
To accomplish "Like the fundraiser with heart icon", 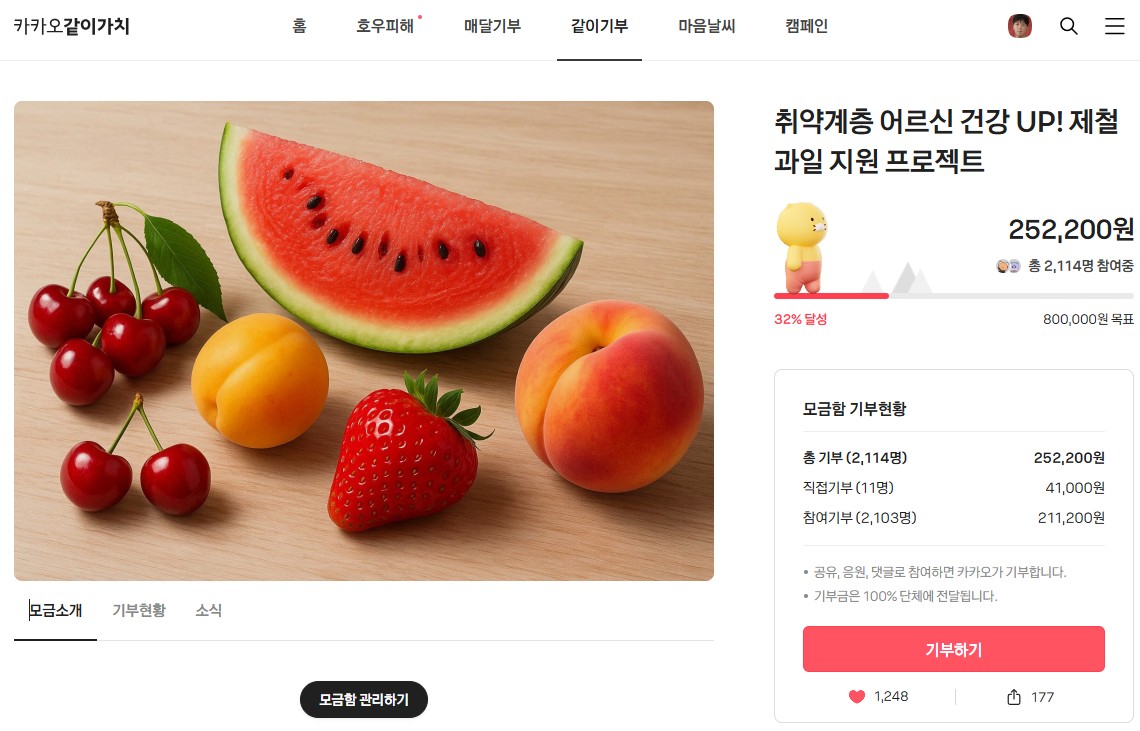I will pyautogui.click(x=857, y=697).
